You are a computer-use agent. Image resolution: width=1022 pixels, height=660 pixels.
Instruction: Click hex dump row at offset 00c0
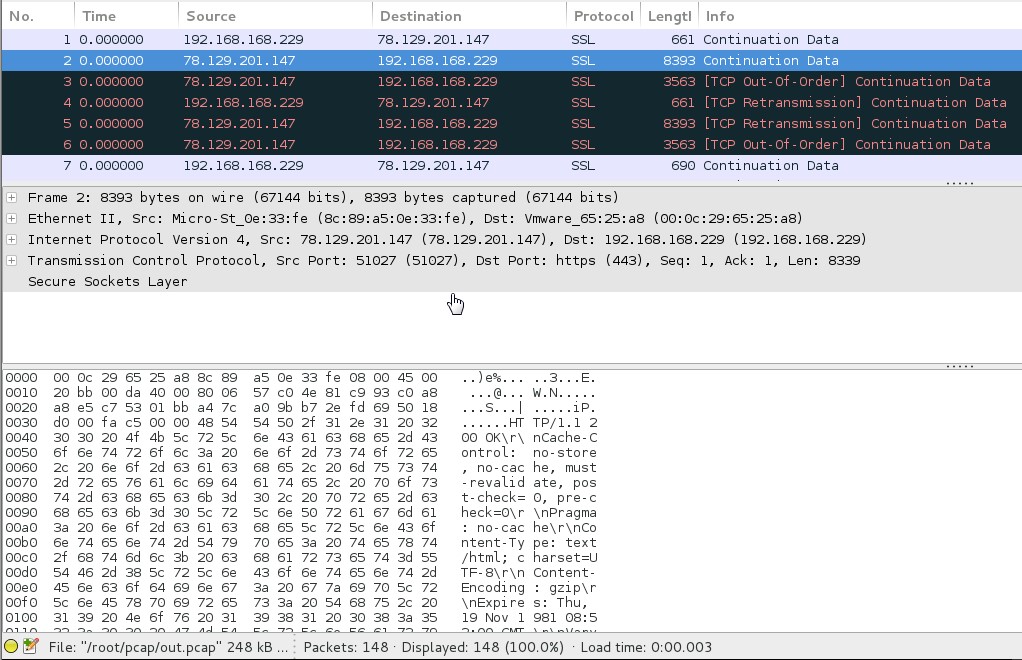(300, 558)
